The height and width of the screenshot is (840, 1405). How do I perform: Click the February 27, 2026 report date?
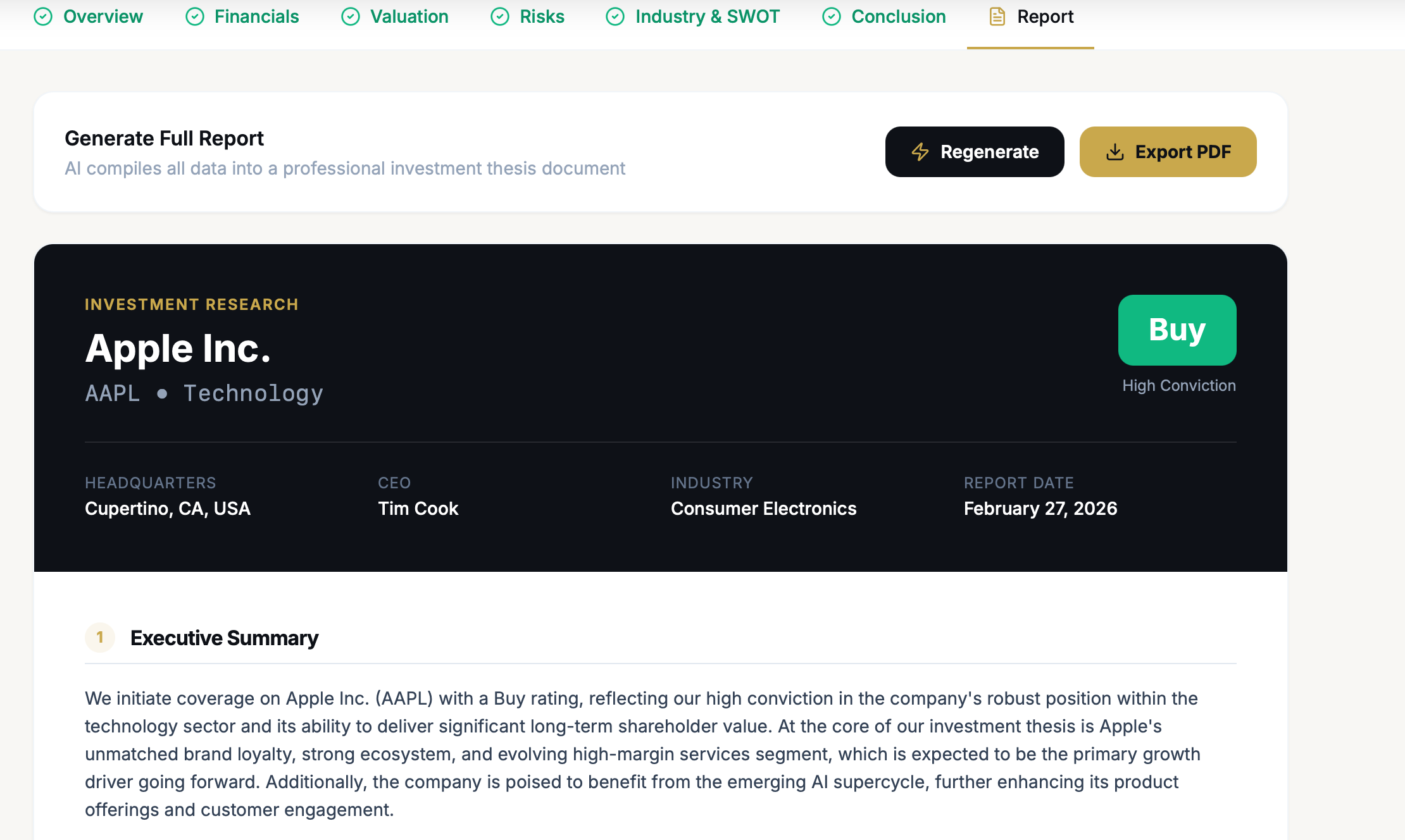point(1040,509)
